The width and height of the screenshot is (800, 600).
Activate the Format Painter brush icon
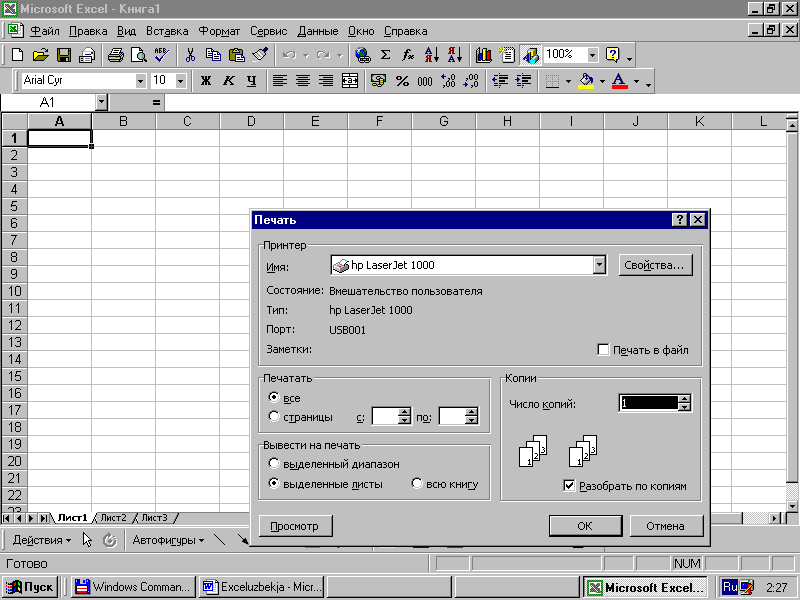point(260,55)
